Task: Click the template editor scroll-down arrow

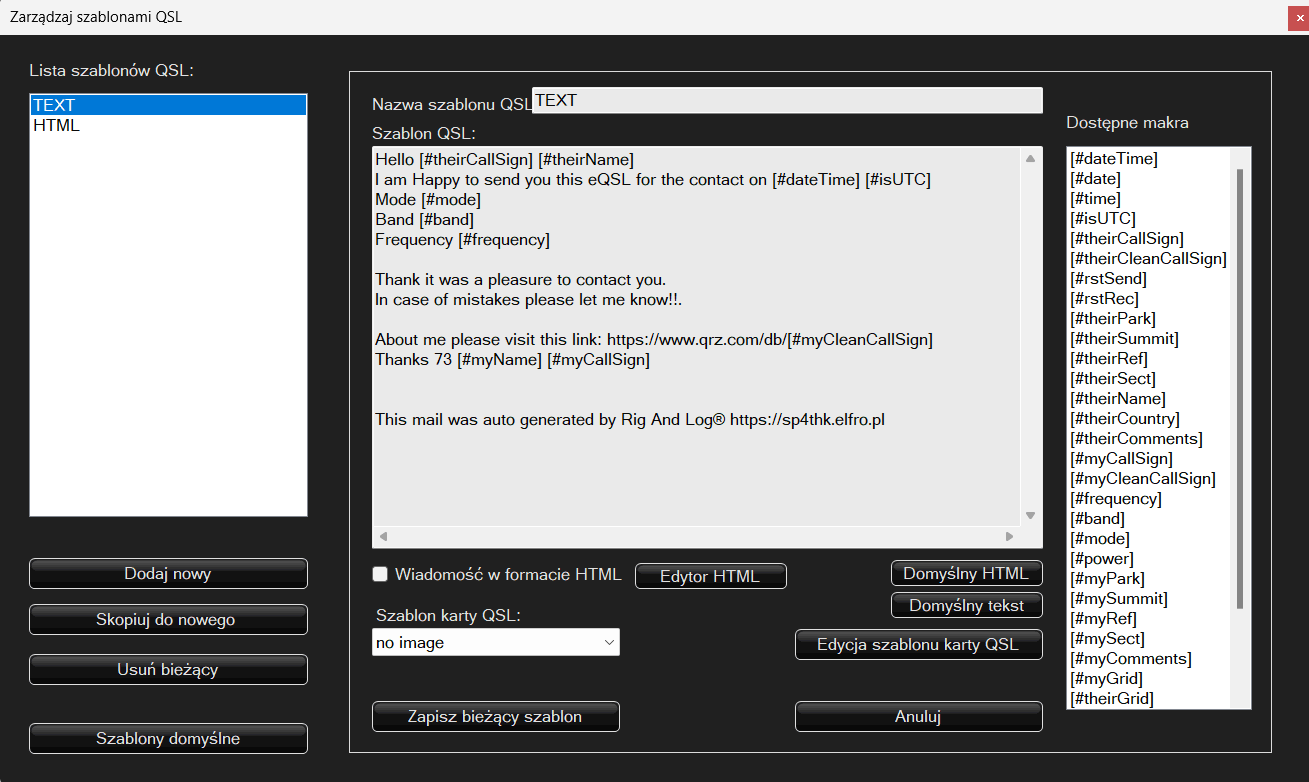Action: 1031,516
